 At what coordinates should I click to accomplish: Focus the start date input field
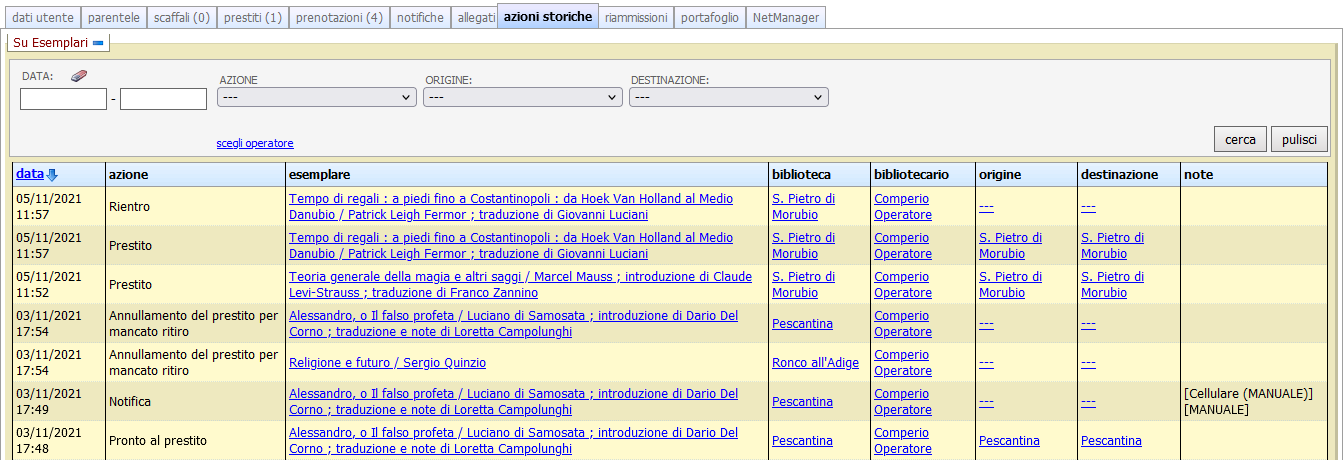click(63, 99)
